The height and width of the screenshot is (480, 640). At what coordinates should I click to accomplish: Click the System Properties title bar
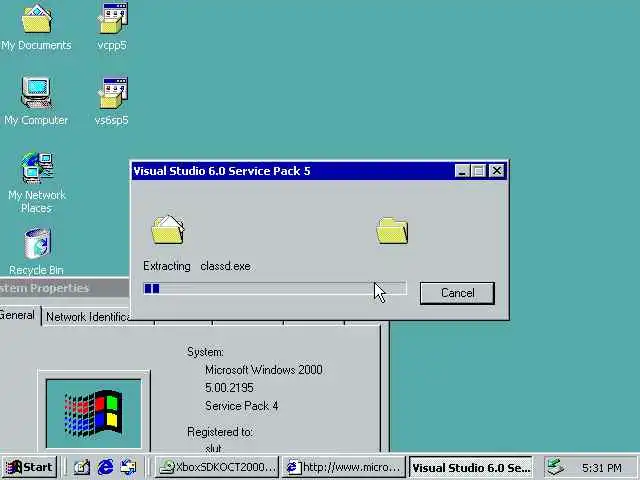[x=64, y=288]
